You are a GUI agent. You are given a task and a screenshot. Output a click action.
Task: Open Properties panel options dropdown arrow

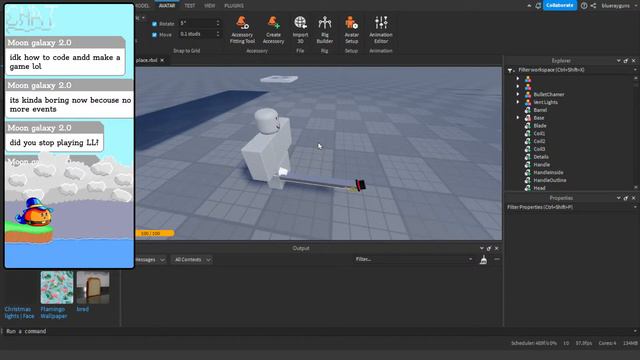coord(618,198)
